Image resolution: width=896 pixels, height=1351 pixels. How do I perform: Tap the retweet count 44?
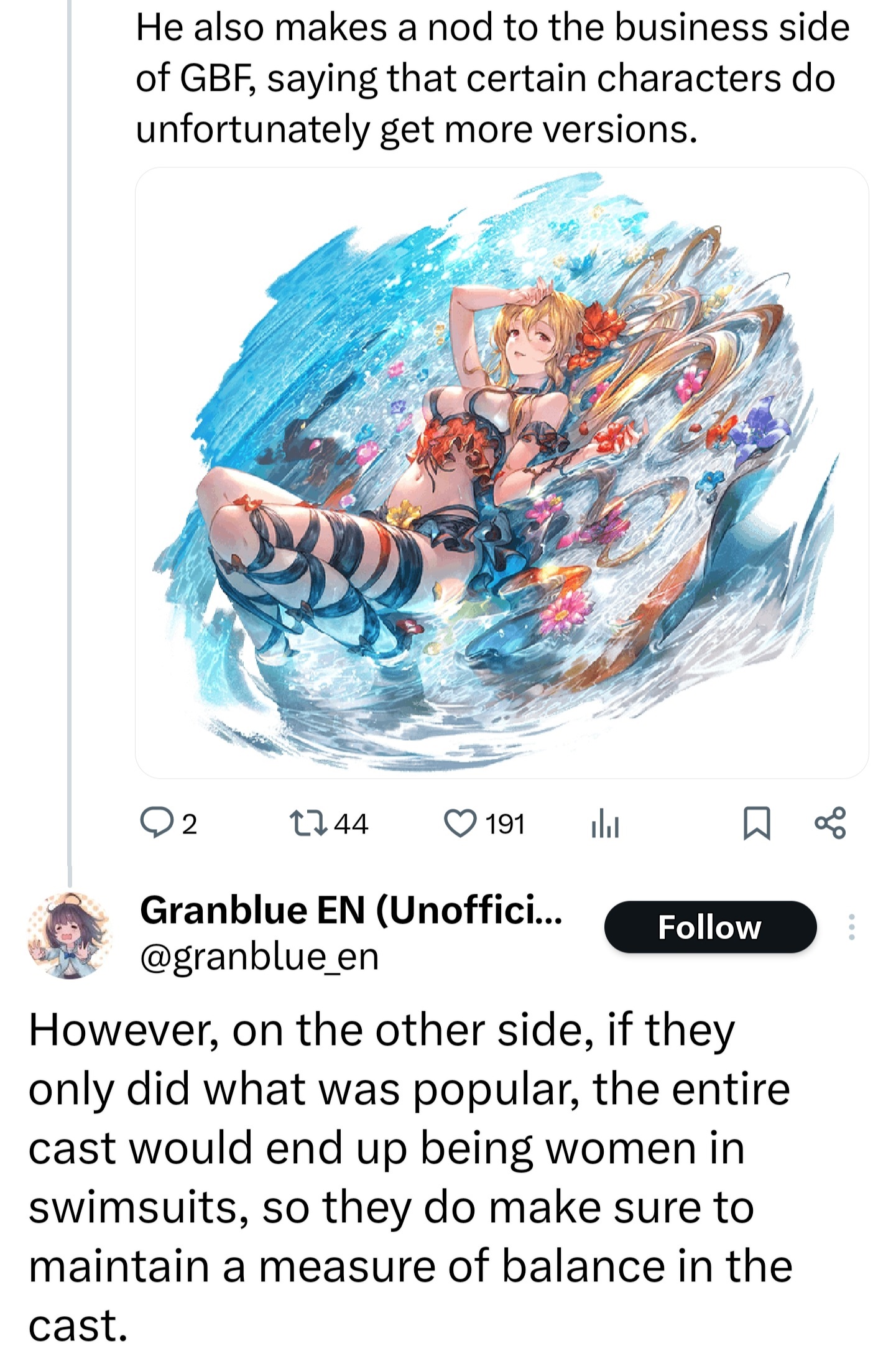351,824
